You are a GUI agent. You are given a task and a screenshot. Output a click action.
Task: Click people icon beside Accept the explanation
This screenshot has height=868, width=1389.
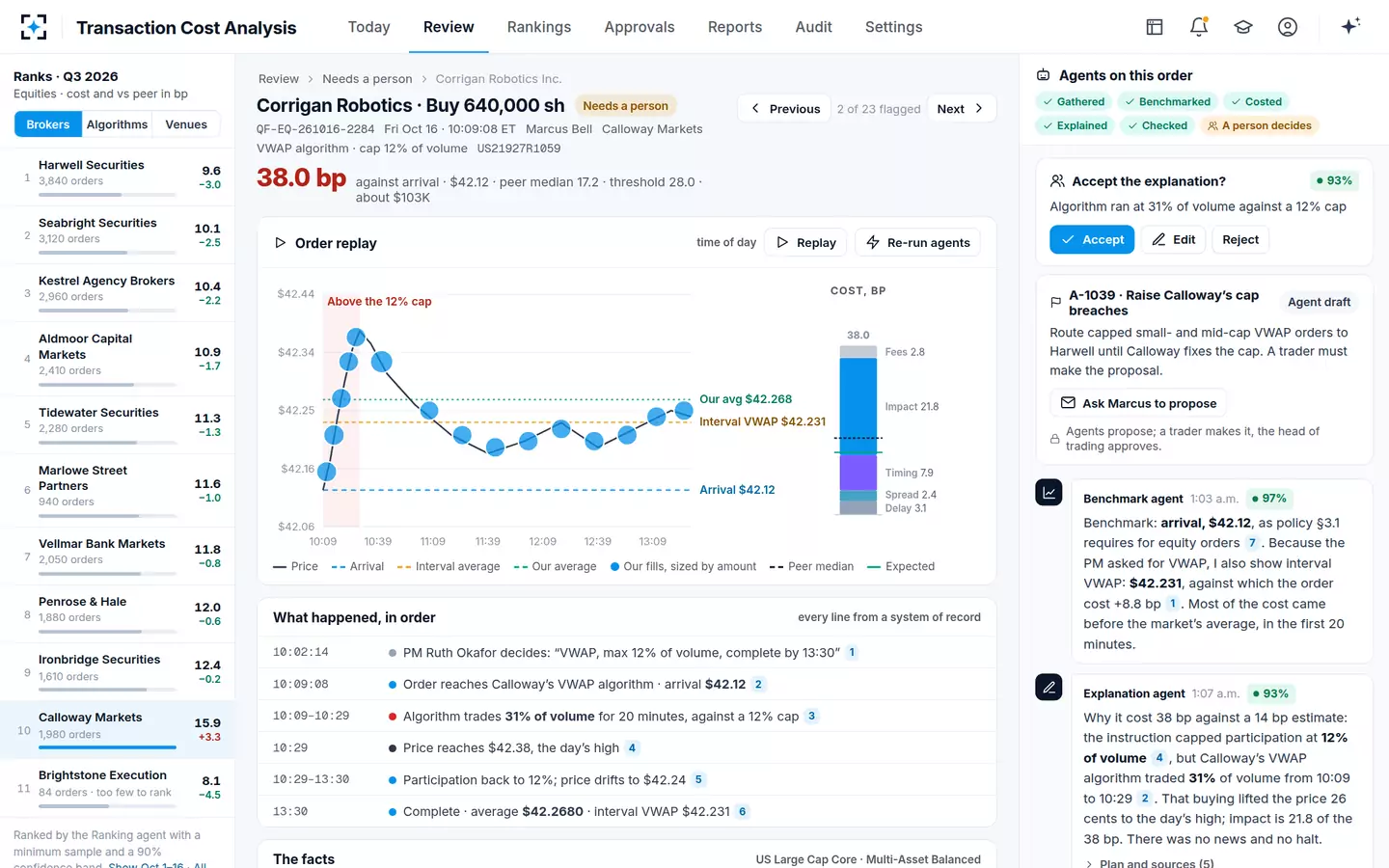(x=1057, y=181)
